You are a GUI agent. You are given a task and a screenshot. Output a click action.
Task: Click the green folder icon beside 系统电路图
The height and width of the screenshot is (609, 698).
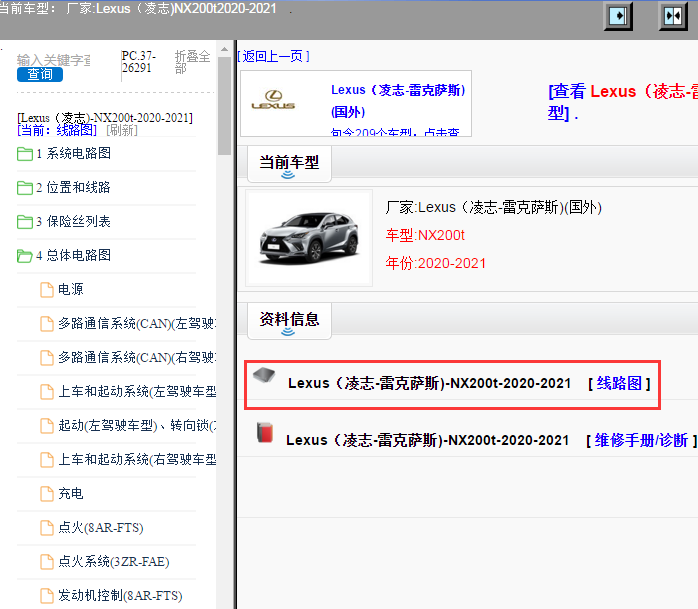point(24,154)
